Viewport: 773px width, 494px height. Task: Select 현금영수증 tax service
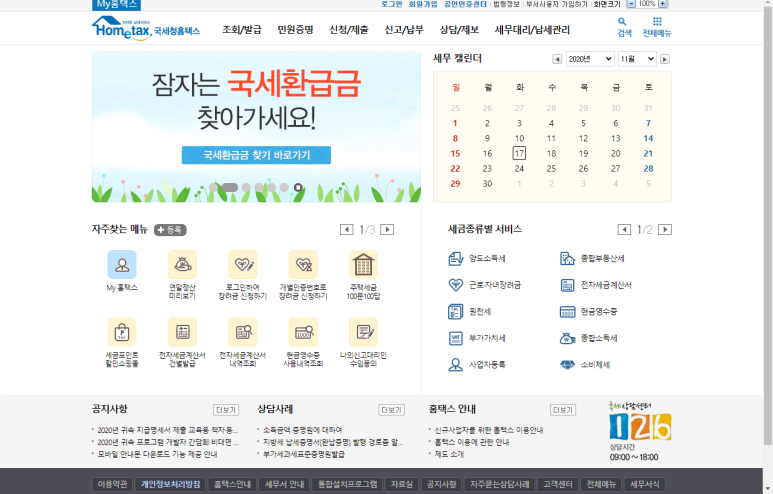point(589,312)
